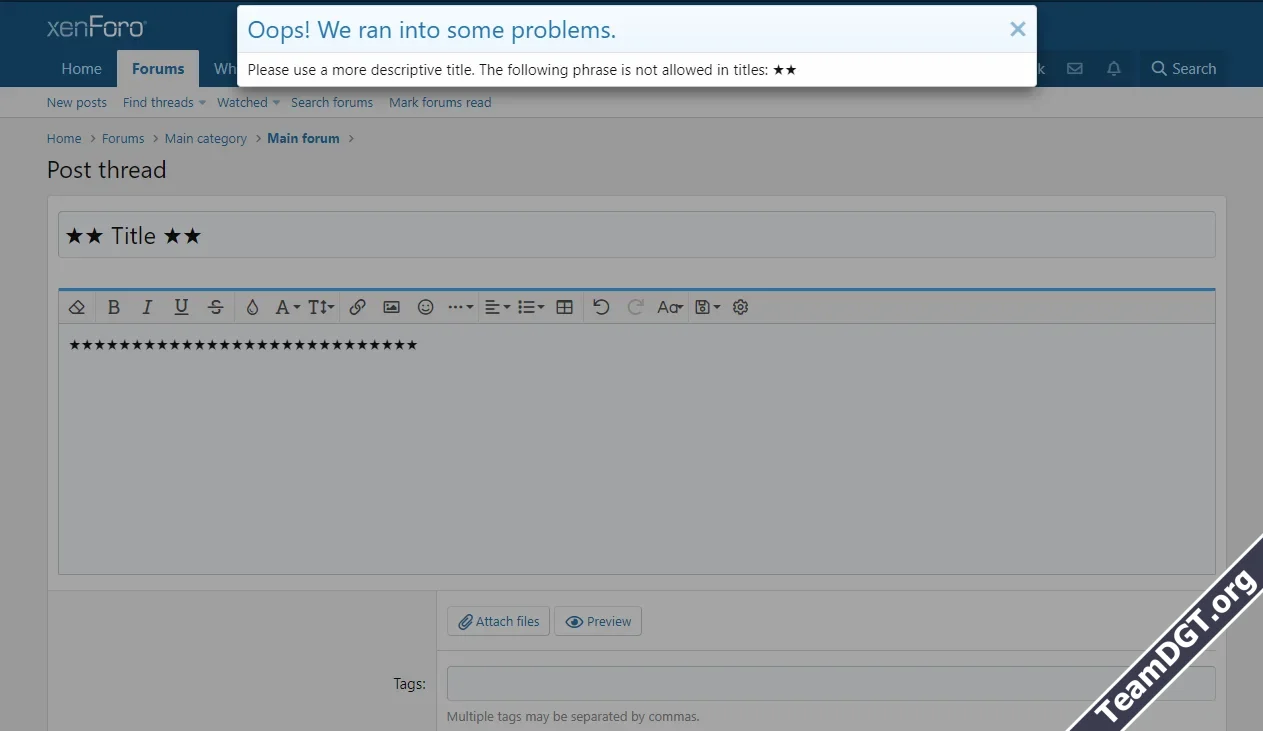1263x731 pixels.
Task: Switch to the Forums tab
Action: [x=157, y=68]
